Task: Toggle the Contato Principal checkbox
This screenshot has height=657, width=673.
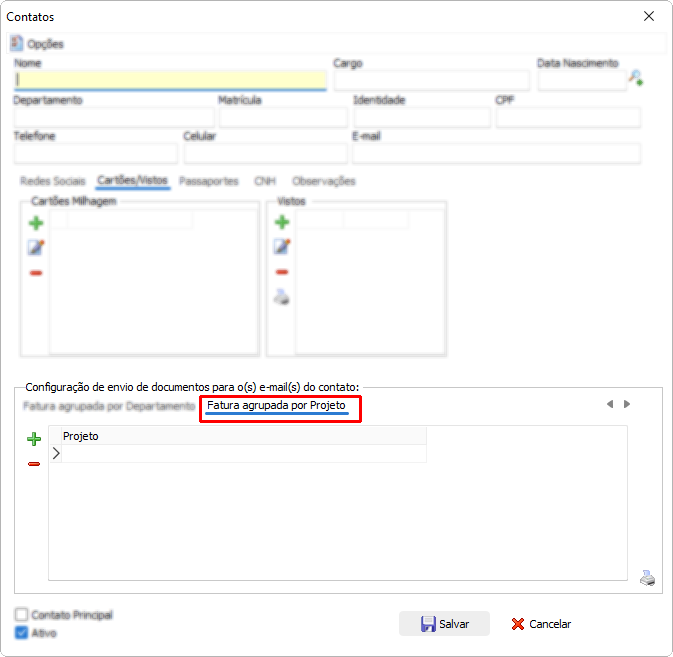Action: 21,615
